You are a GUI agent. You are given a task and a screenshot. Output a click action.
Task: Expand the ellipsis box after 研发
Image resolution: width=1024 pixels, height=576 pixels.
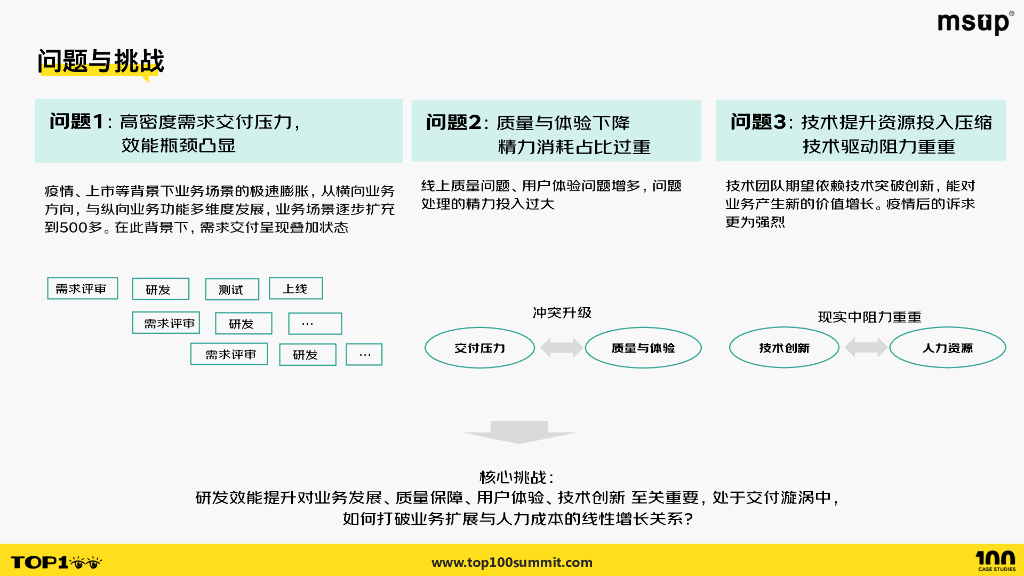click(x=314, y=322)
